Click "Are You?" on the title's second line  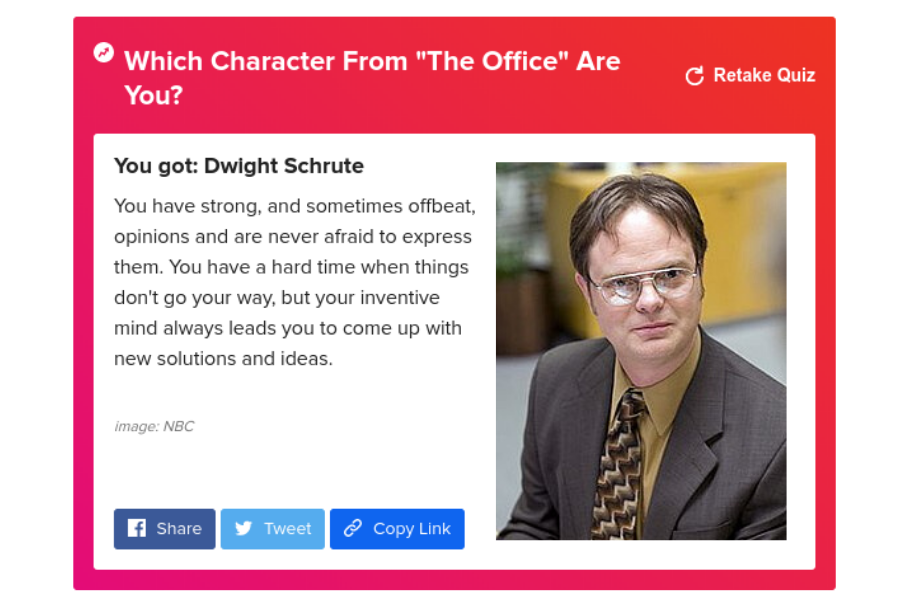(x=154, y=95)
